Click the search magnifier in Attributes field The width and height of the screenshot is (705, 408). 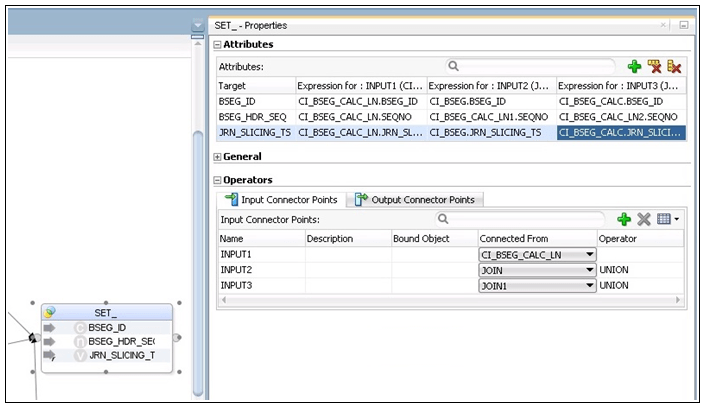point(453,67)
